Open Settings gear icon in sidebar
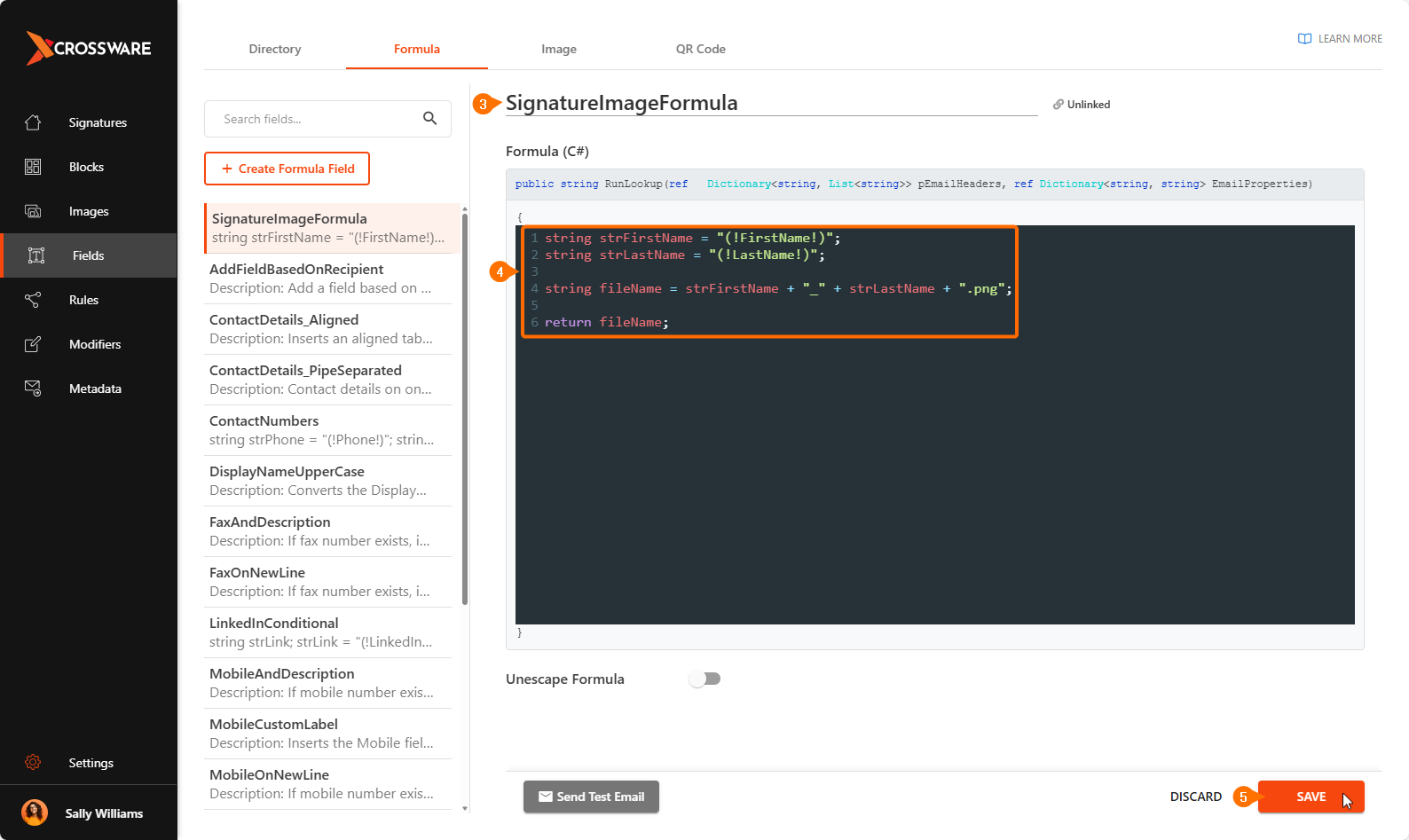 [33, 763]
